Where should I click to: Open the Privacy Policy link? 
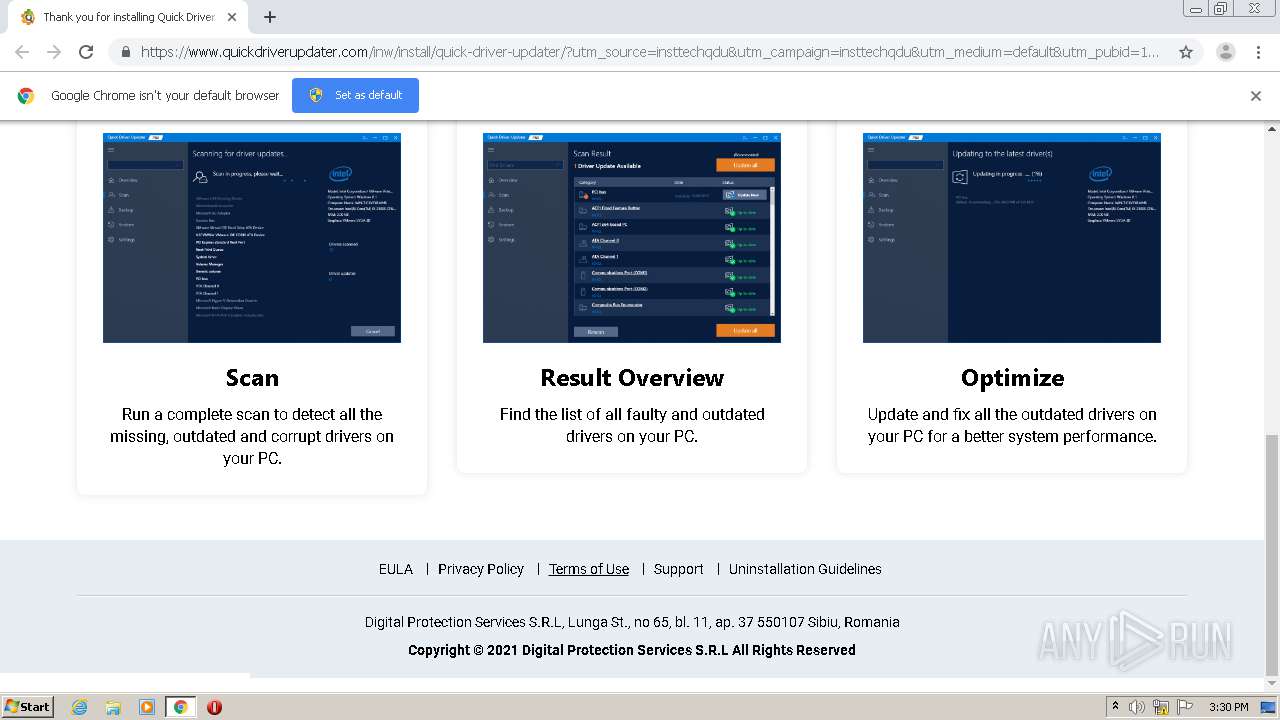481,569
